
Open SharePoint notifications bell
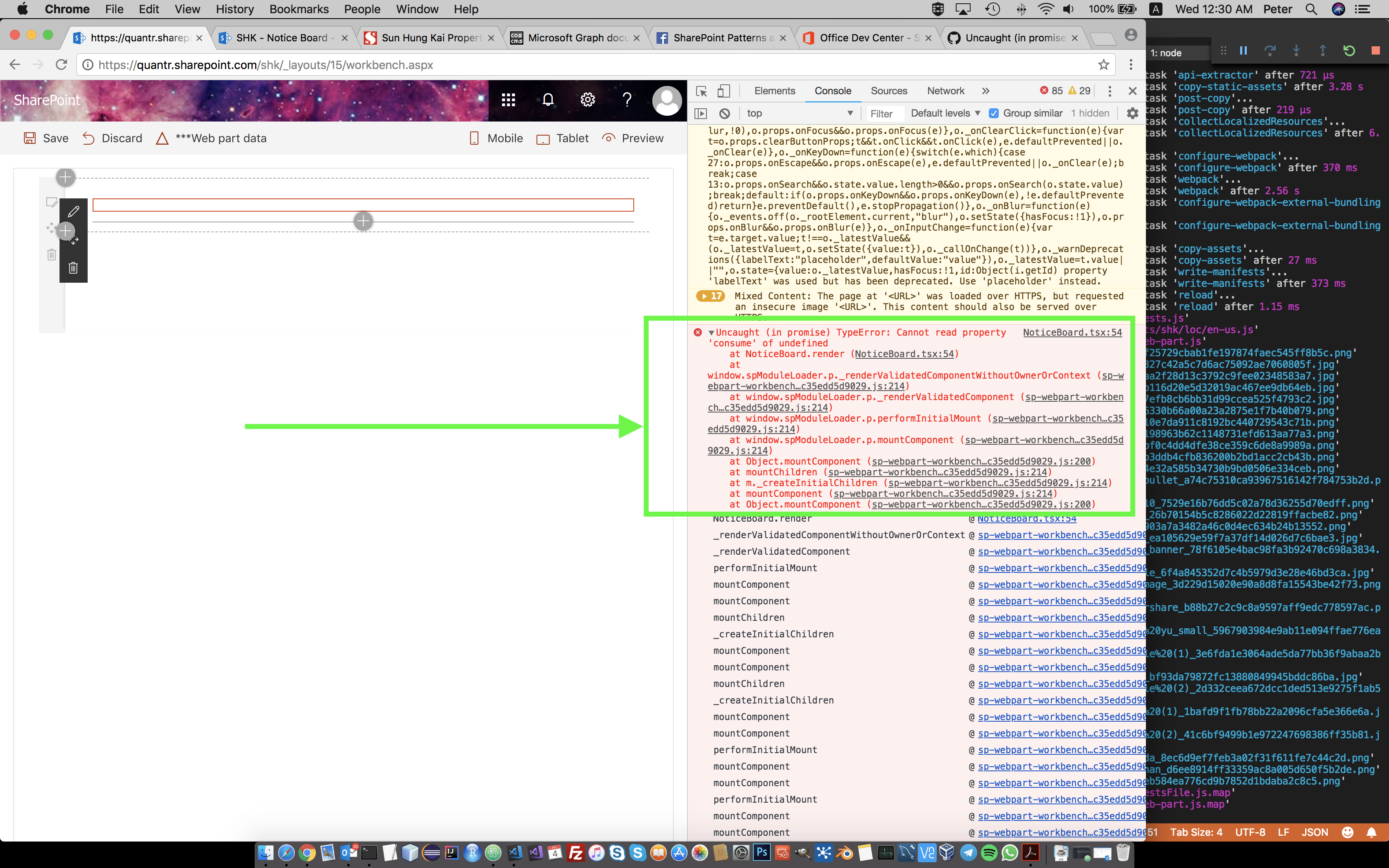(548, 100)
